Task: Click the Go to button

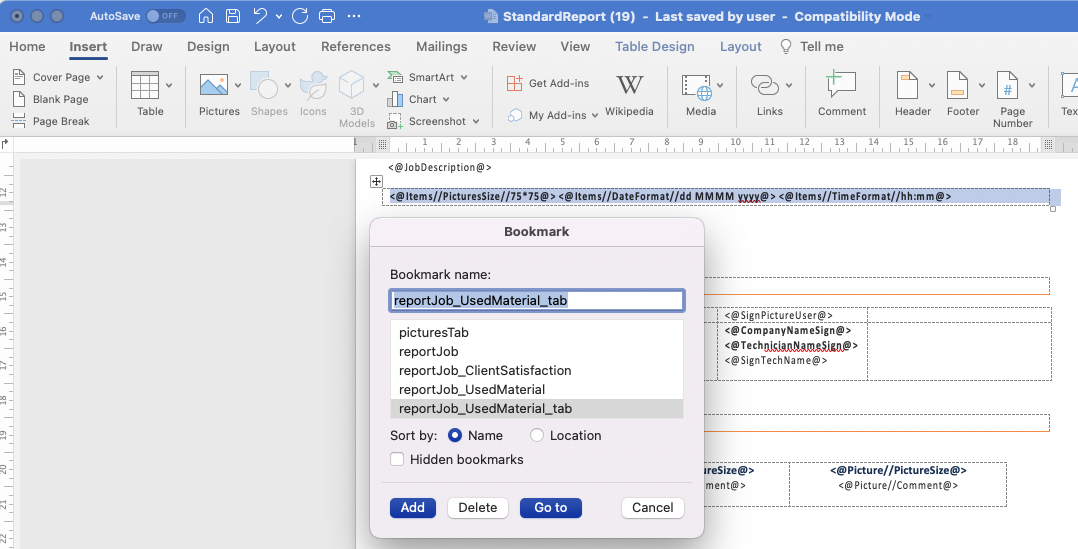Action: click(x=551, y=508)
